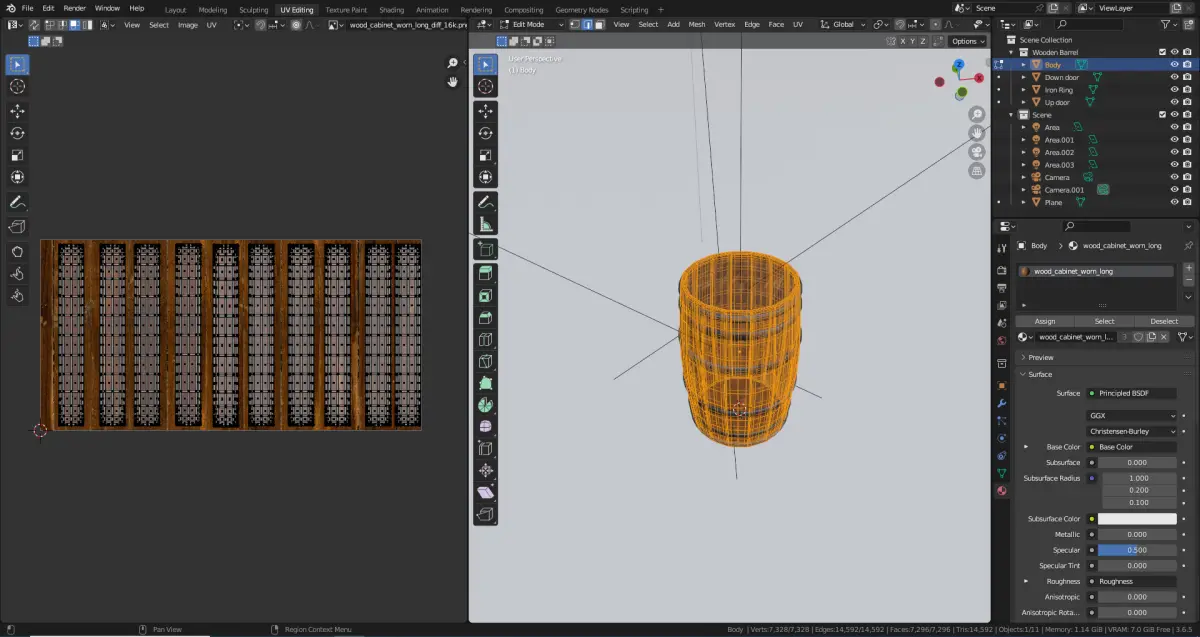
Task: Hide the Iron Ring object in outliner
Action: pos(1174,90)
